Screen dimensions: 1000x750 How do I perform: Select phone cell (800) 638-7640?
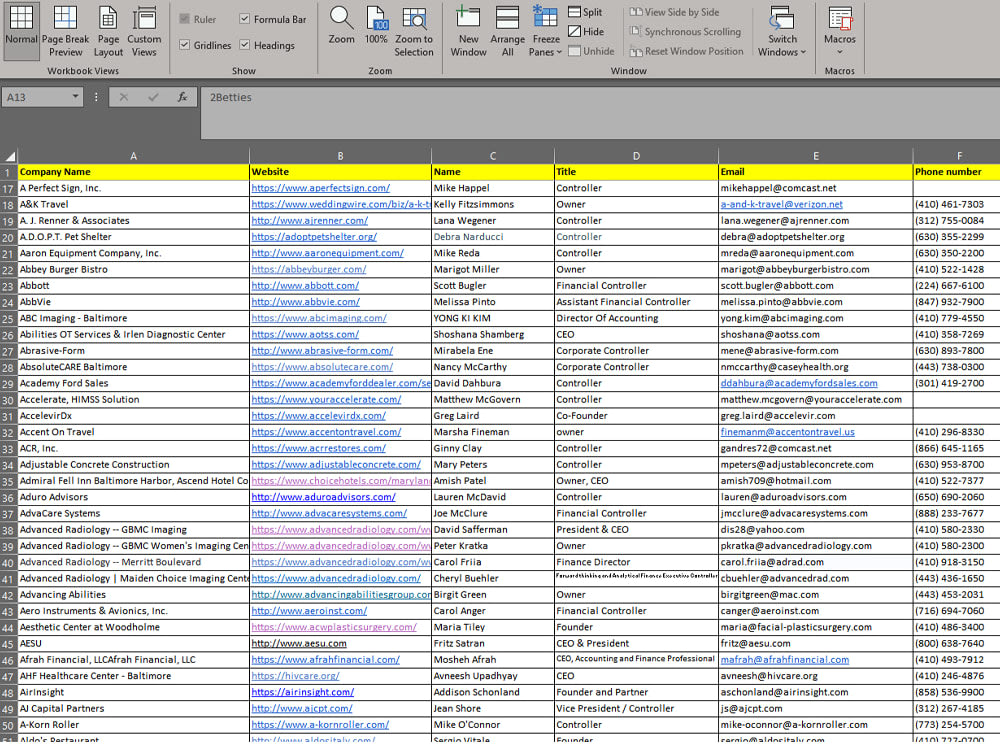956,643
